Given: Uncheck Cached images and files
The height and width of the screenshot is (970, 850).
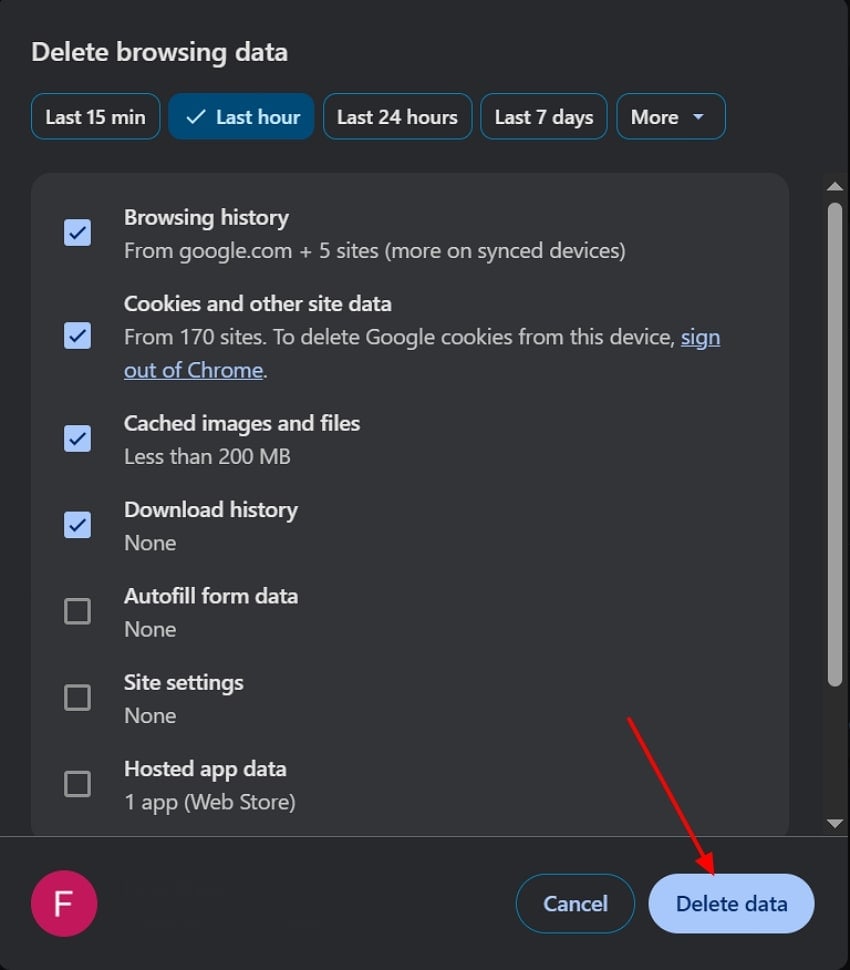Looking at the screenshot, I should click(x=77, y=439).
